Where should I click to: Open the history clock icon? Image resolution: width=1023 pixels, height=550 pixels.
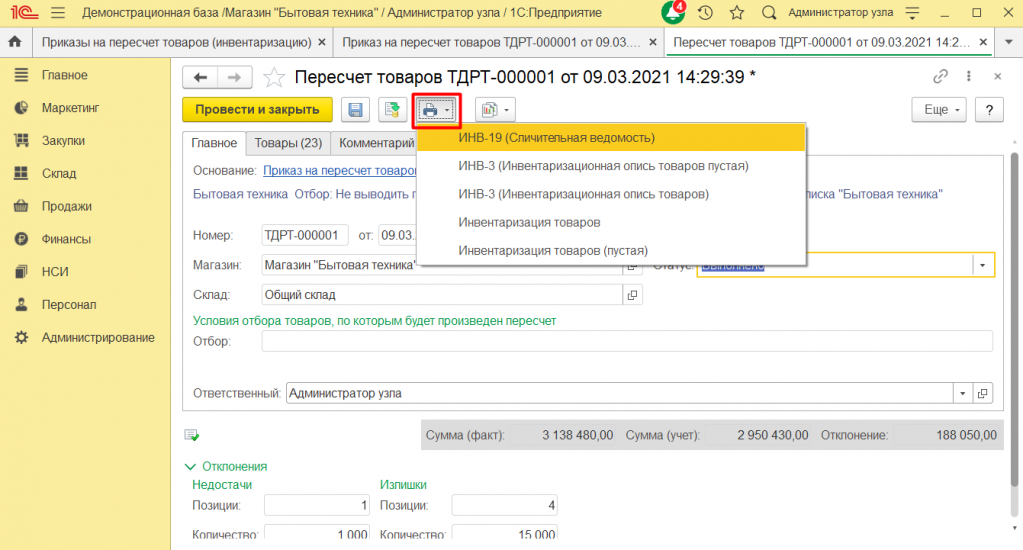click(705, 12)
